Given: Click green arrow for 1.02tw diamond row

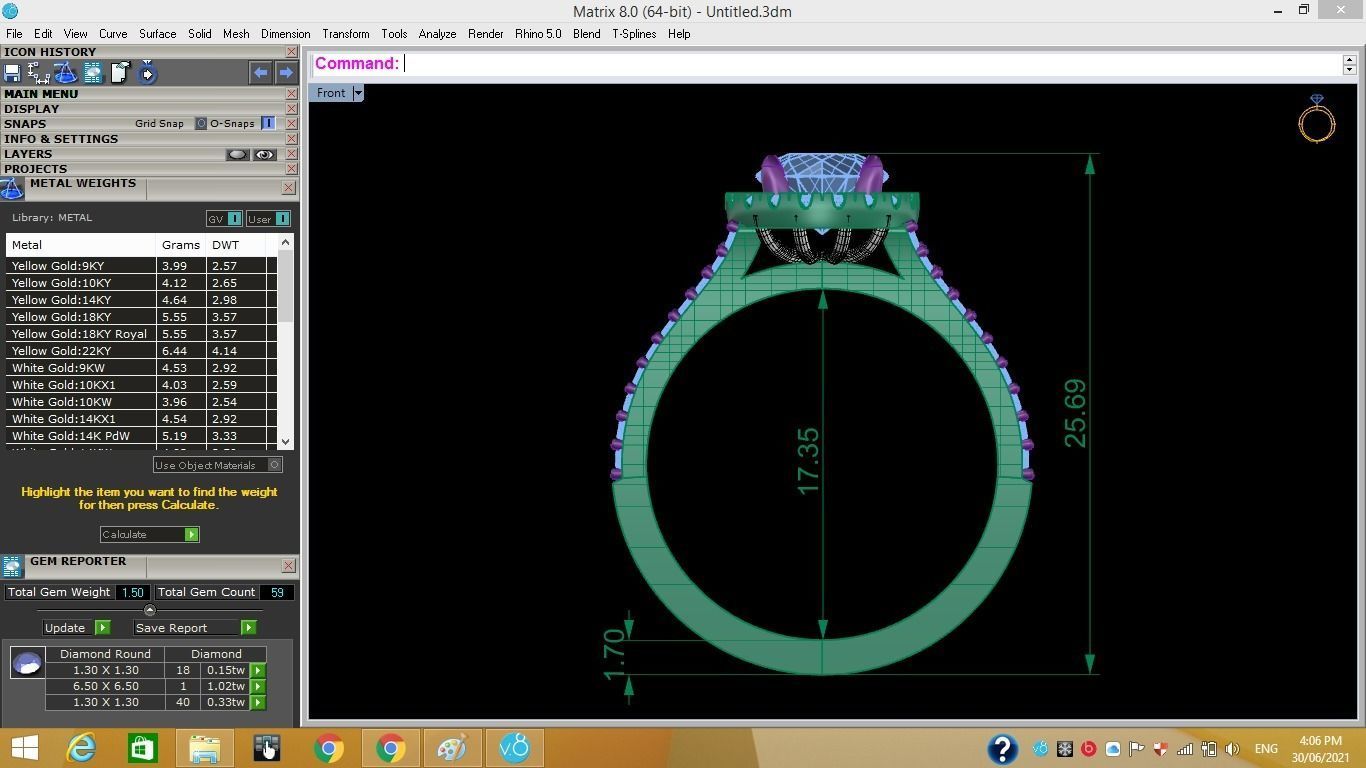Looking at the screenshot, I should click(x=258, y=686).
